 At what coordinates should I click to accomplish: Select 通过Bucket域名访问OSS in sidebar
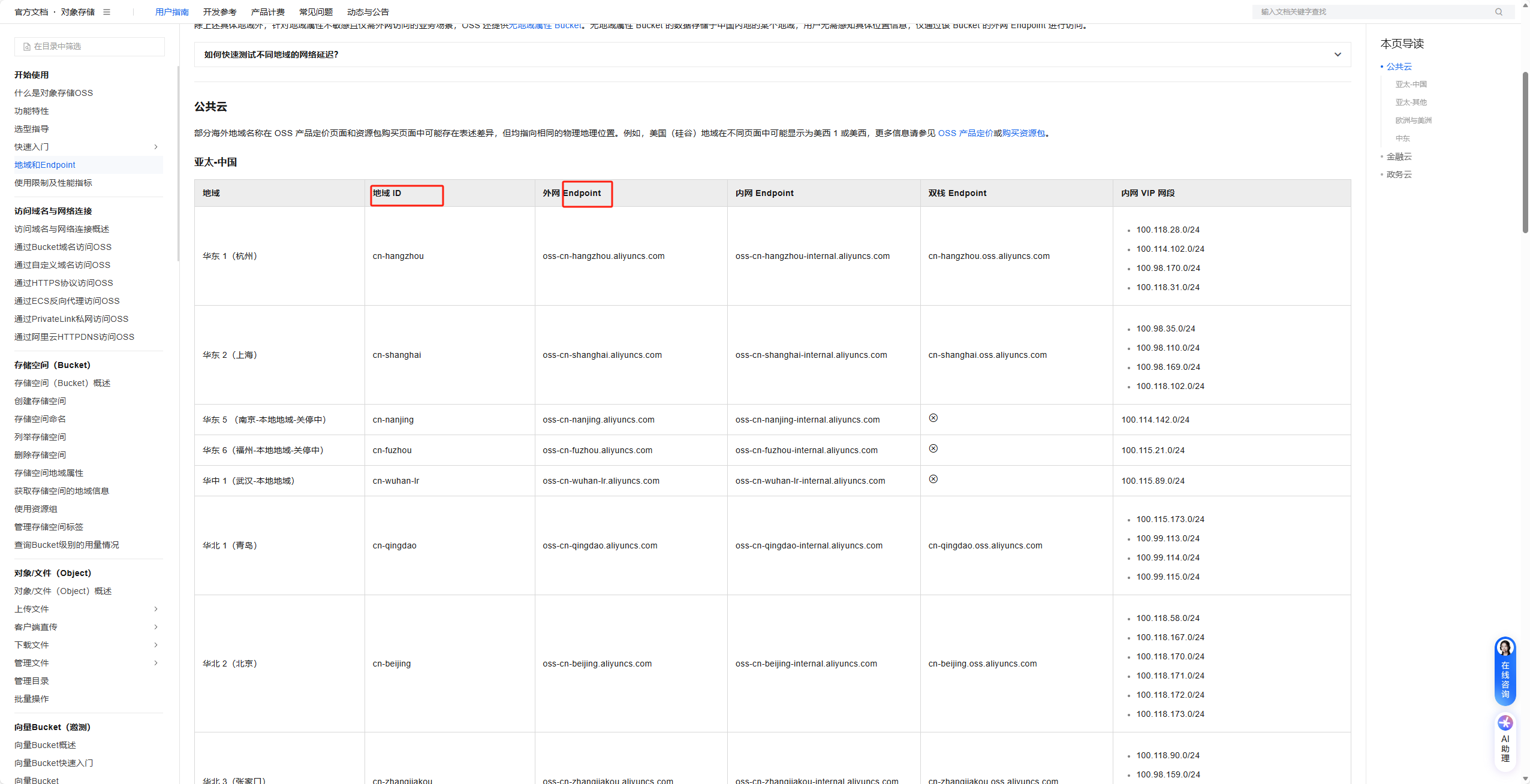coord(63,247)
